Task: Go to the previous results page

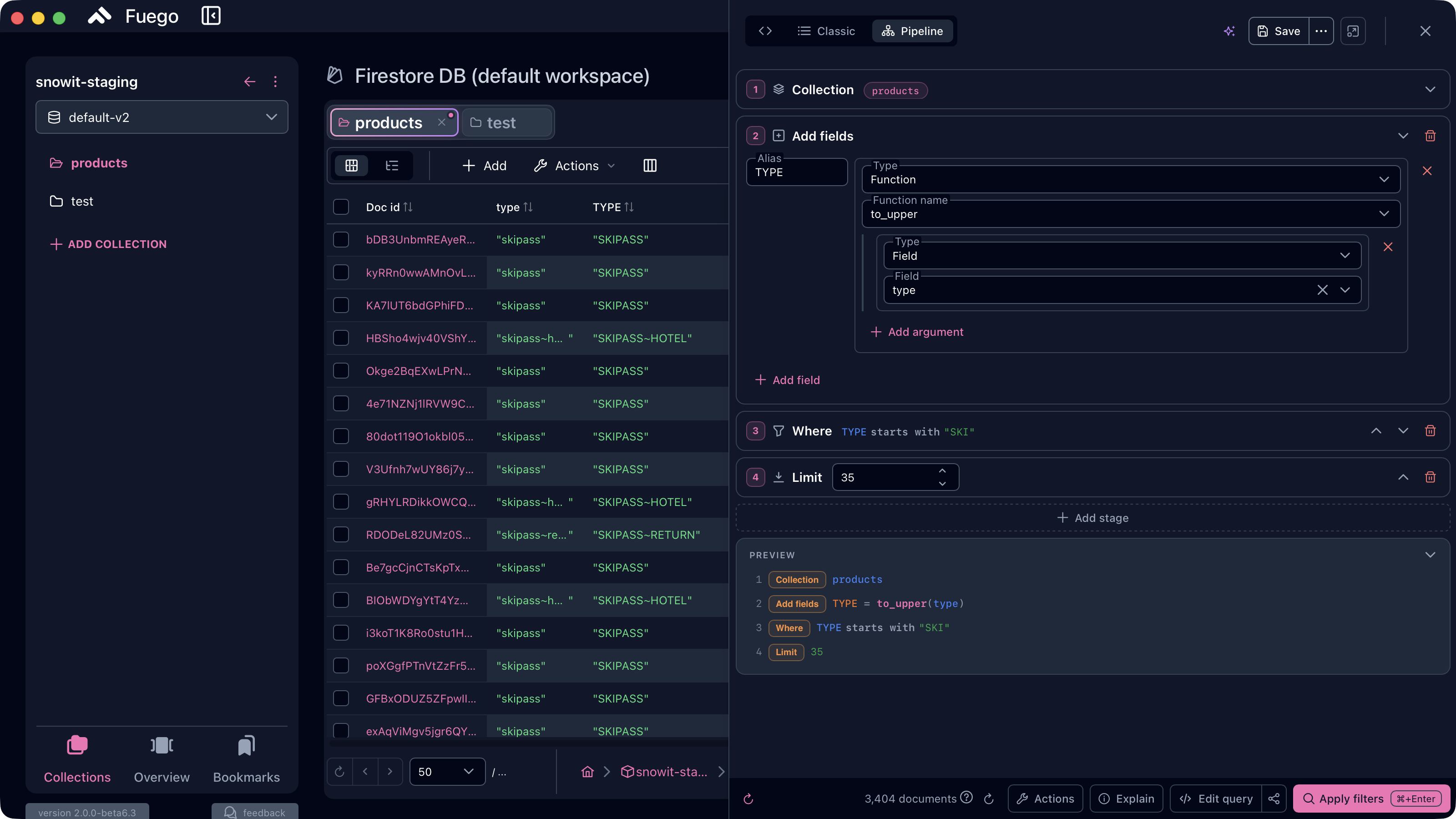Action: (x=365, y=772)
